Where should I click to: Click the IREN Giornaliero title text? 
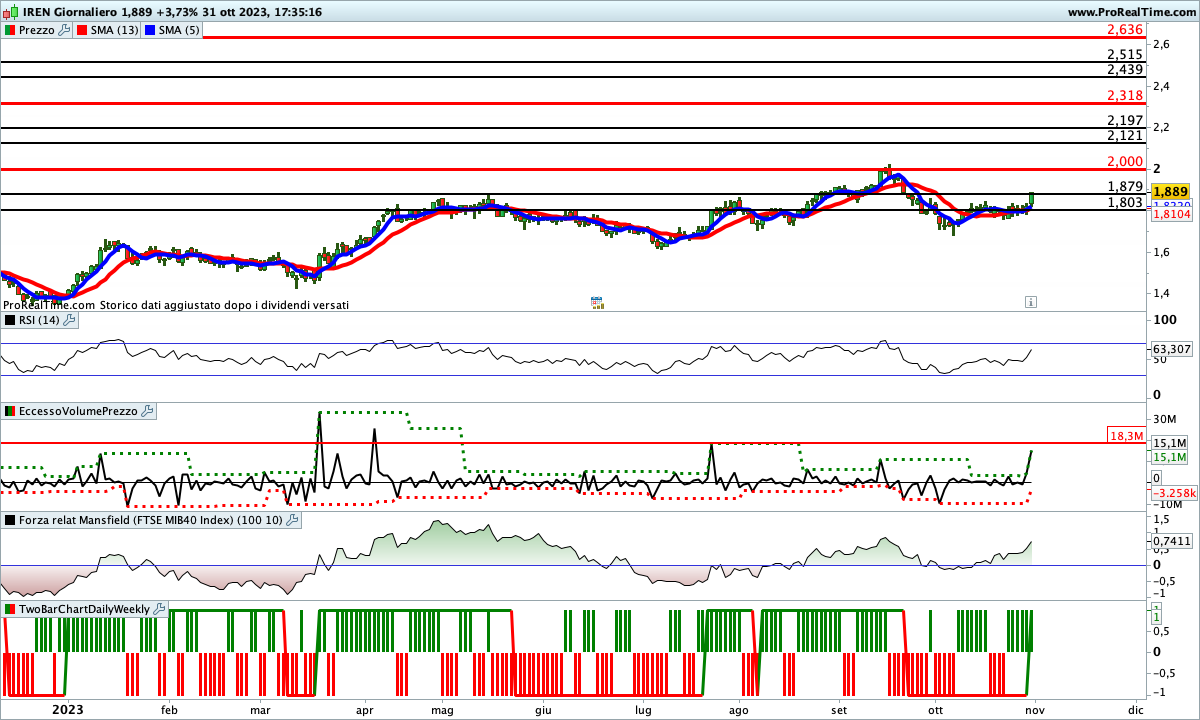[69, 12]
